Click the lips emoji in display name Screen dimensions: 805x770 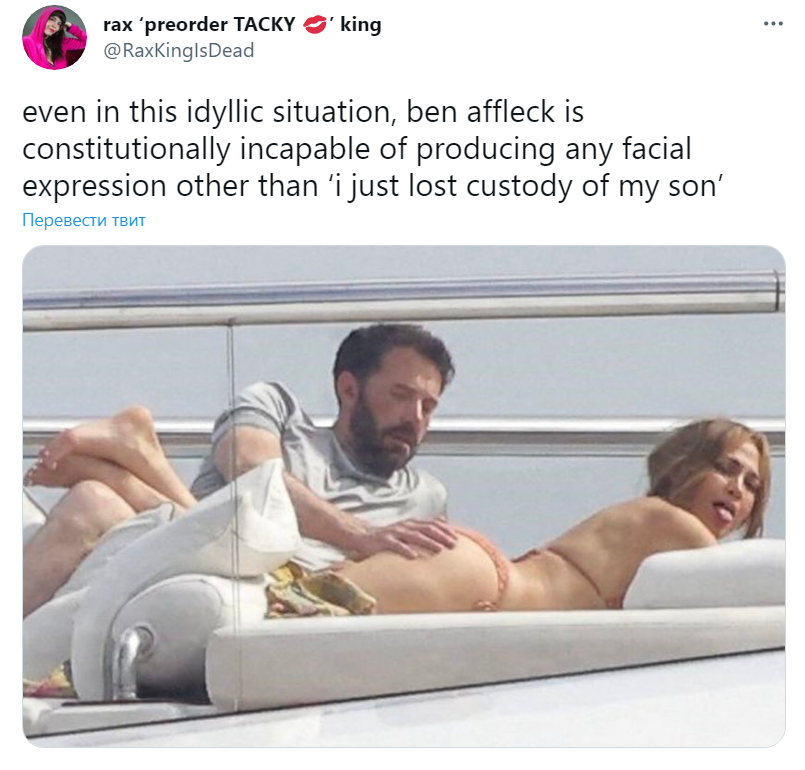pyautogui.click(x=314, y=25)
